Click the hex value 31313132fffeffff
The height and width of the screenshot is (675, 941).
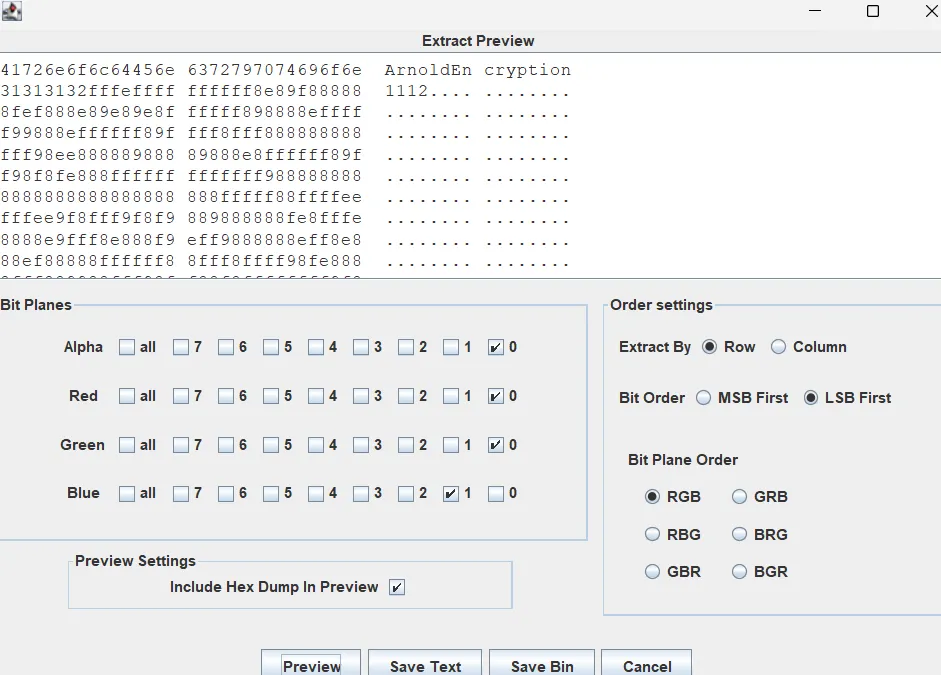(x=88, y=91)
